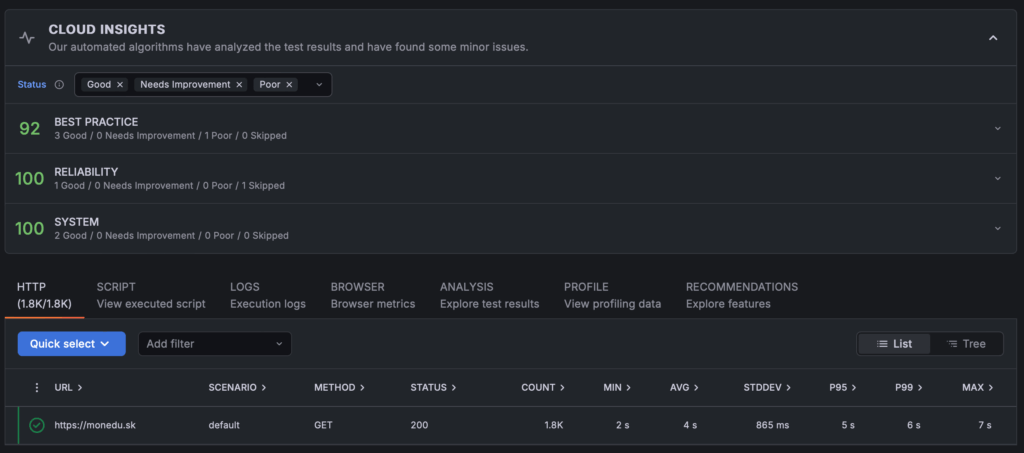Open the Quick select menu
This screenshot has width=1024, height=453.
click(71, 344)
